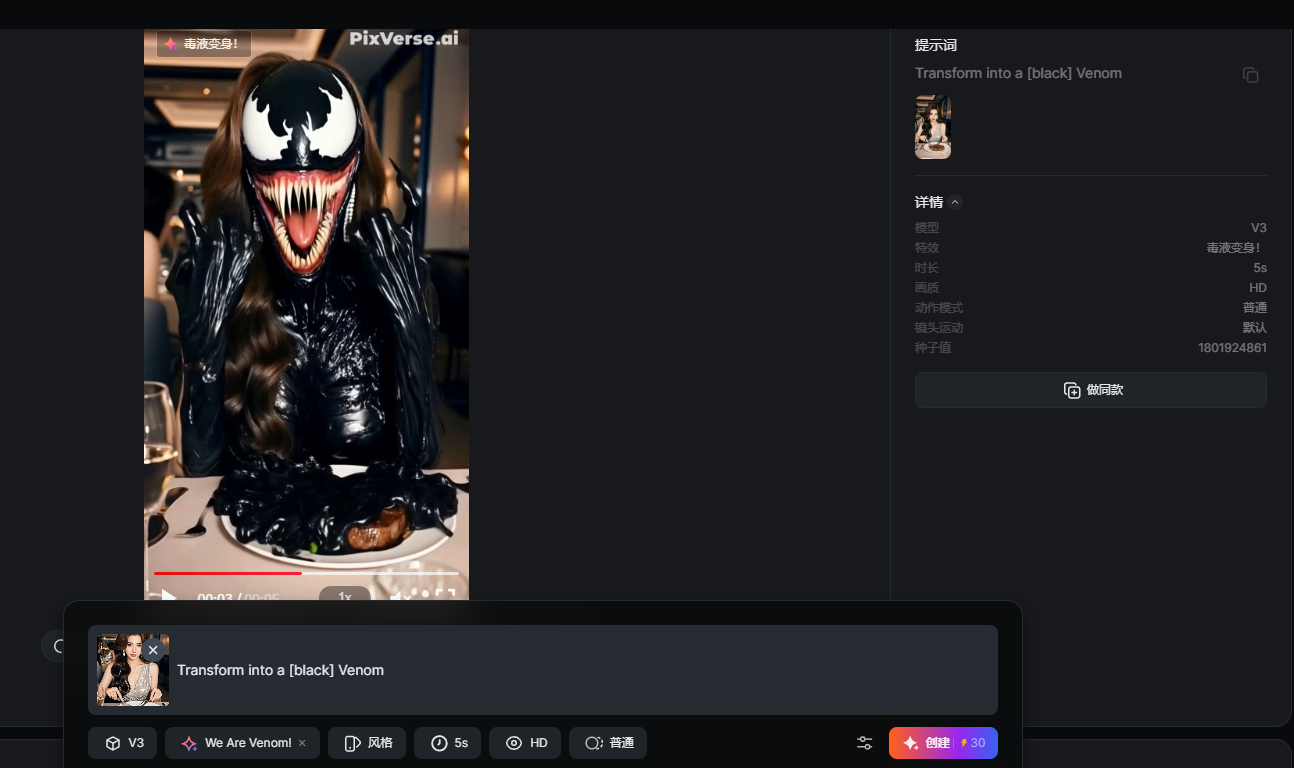This screenshot has width=1294, height=768.
Task: Click the 创建 create button
Action: click(942, 743)
